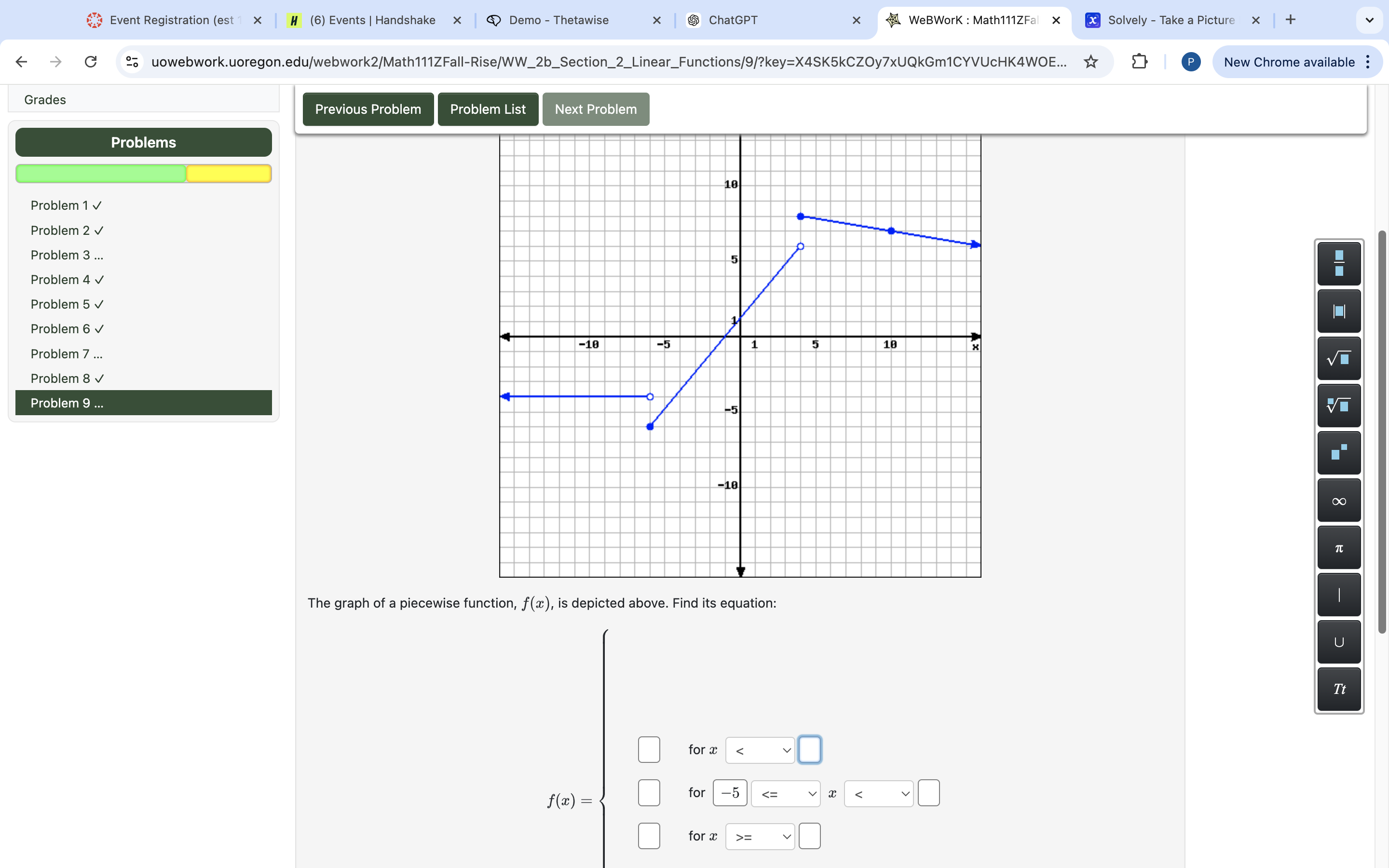Open Problem 8 in sidebar
The image size is (1389, 868).
pos(67,379)
